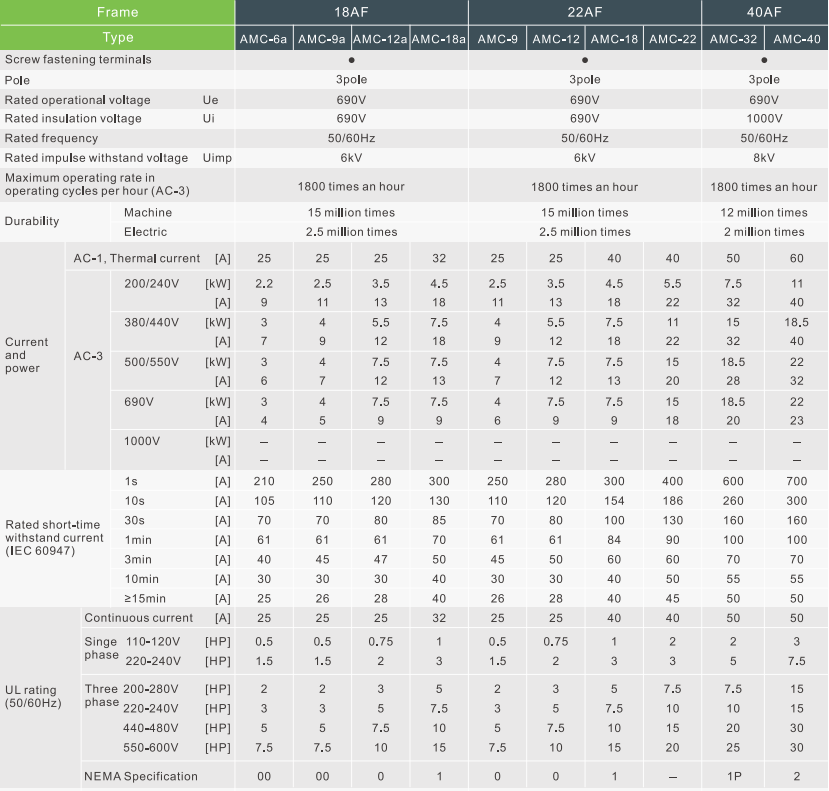829x791 pixels.
Task: Click the '500/550V' row label
Action: coord(152,362)
